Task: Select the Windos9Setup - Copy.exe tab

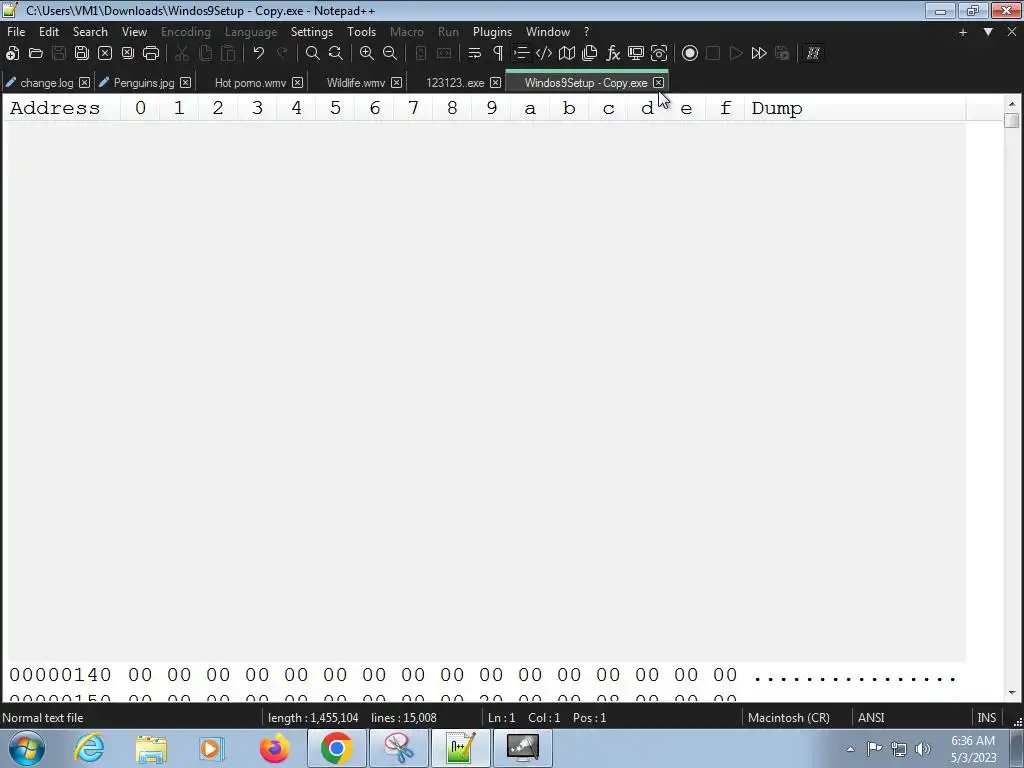Action: (x=586, y=83)
